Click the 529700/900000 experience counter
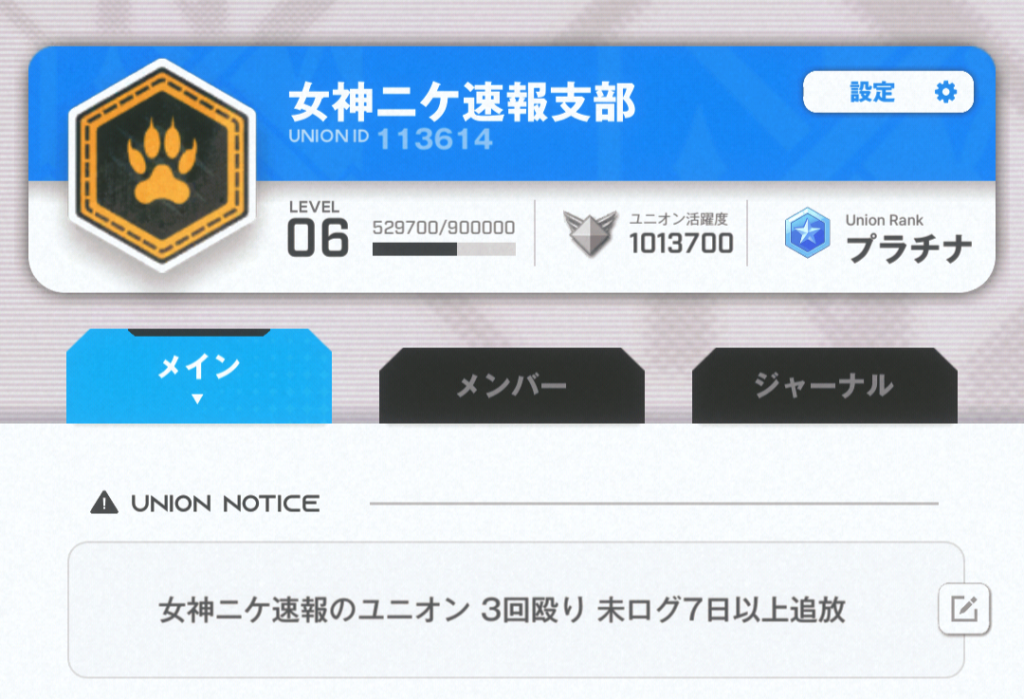Screen dimensions: 1024x699 pos(443,227)
